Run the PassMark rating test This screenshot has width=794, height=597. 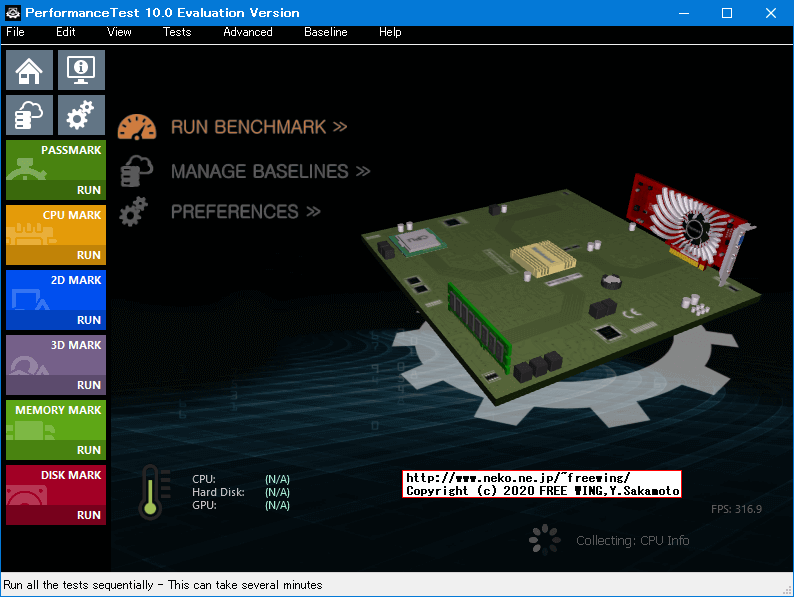point(56,190)
